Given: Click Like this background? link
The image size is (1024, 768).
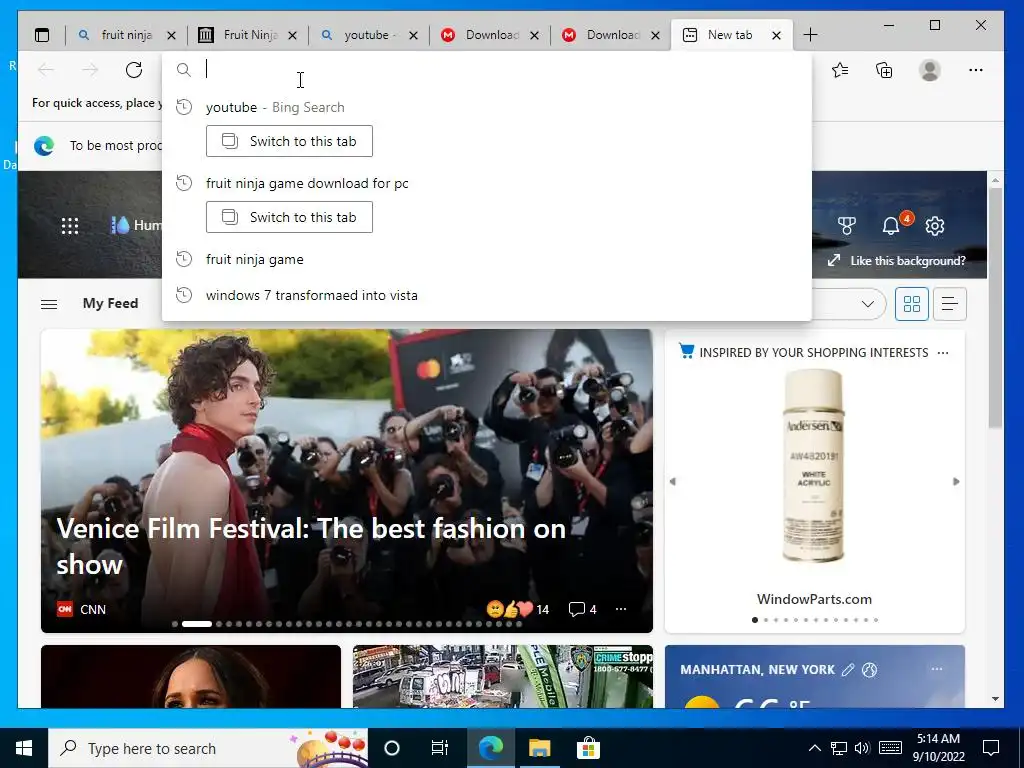Looking at the screenshot, I should pyautogui.click(x=897, y=261).
